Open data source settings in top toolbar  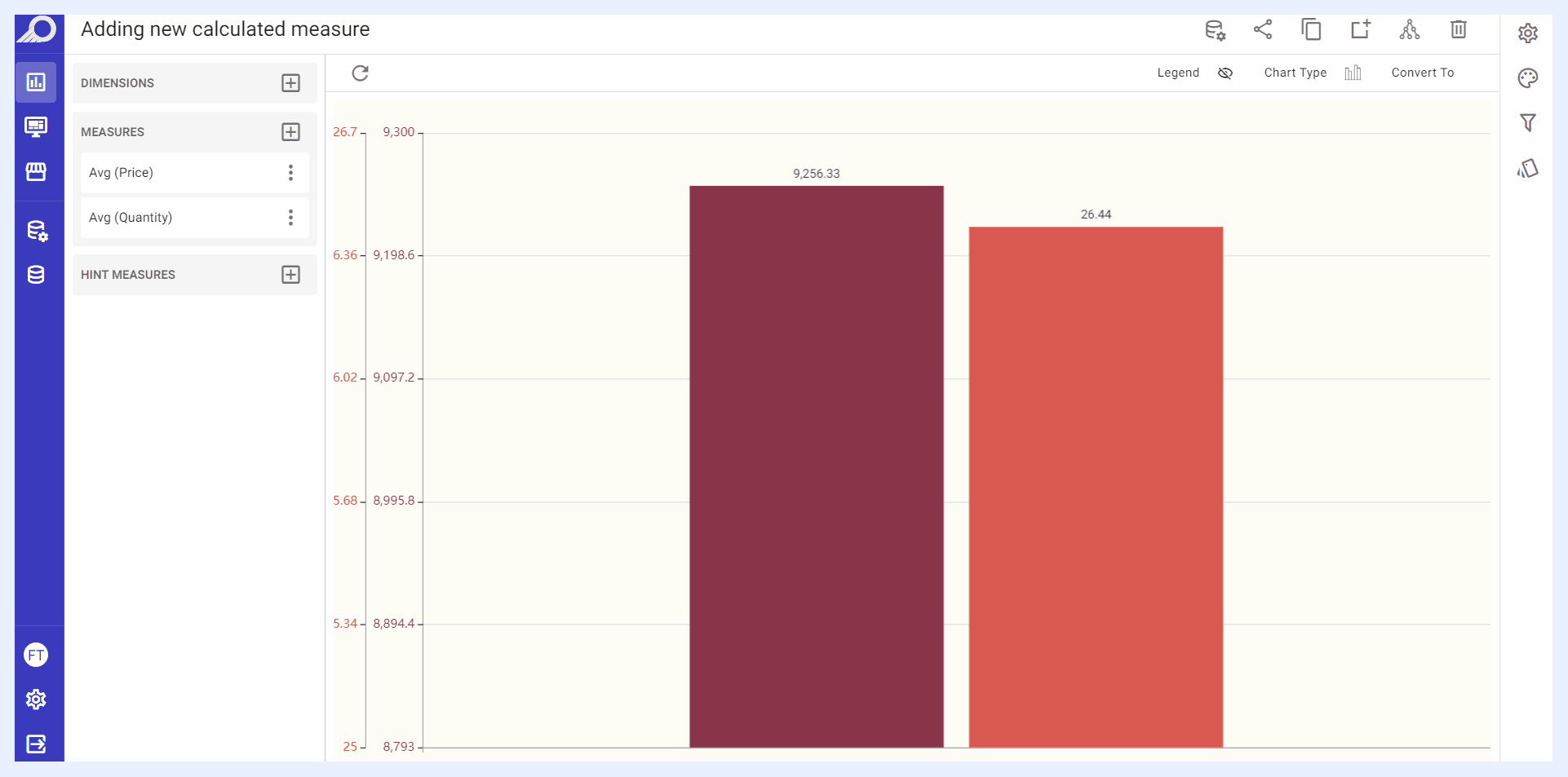[1215, 30]
